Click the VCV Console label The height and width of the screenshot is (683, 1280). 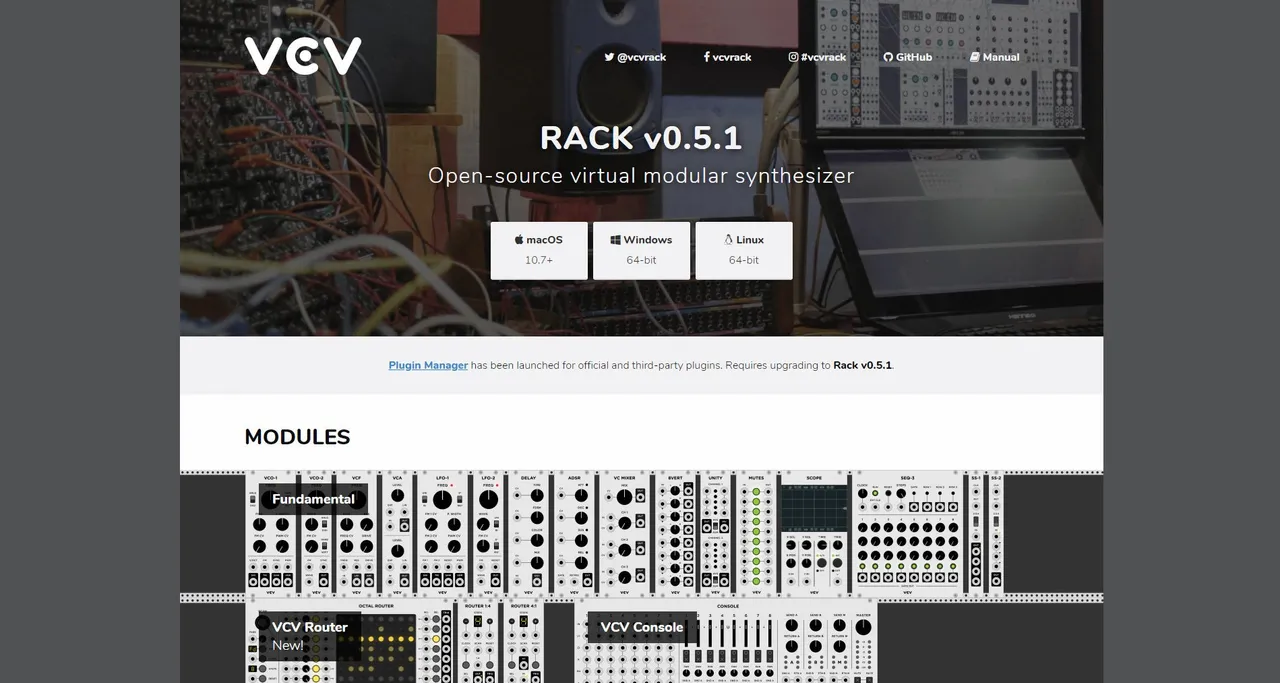tap(642, 627)
